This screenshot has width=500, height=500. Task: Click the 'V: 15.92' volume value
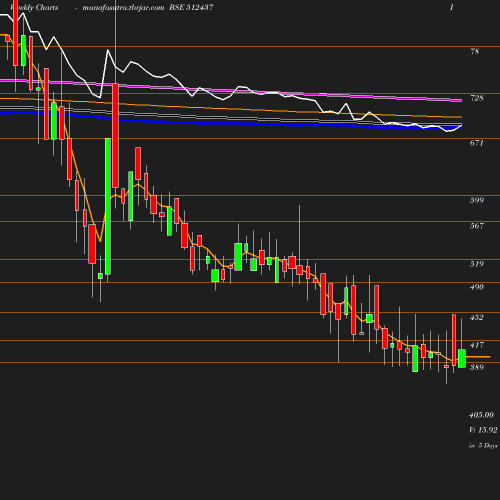[483, 430]
